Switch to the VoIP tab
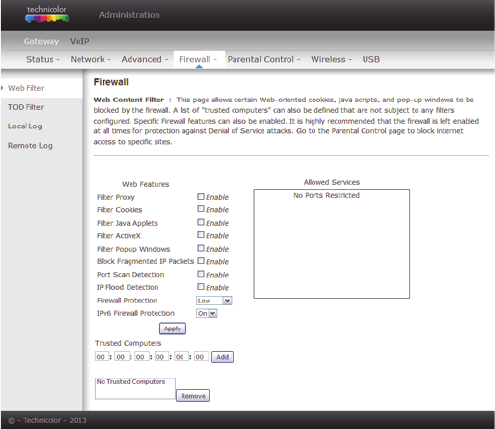 (79, 41)
